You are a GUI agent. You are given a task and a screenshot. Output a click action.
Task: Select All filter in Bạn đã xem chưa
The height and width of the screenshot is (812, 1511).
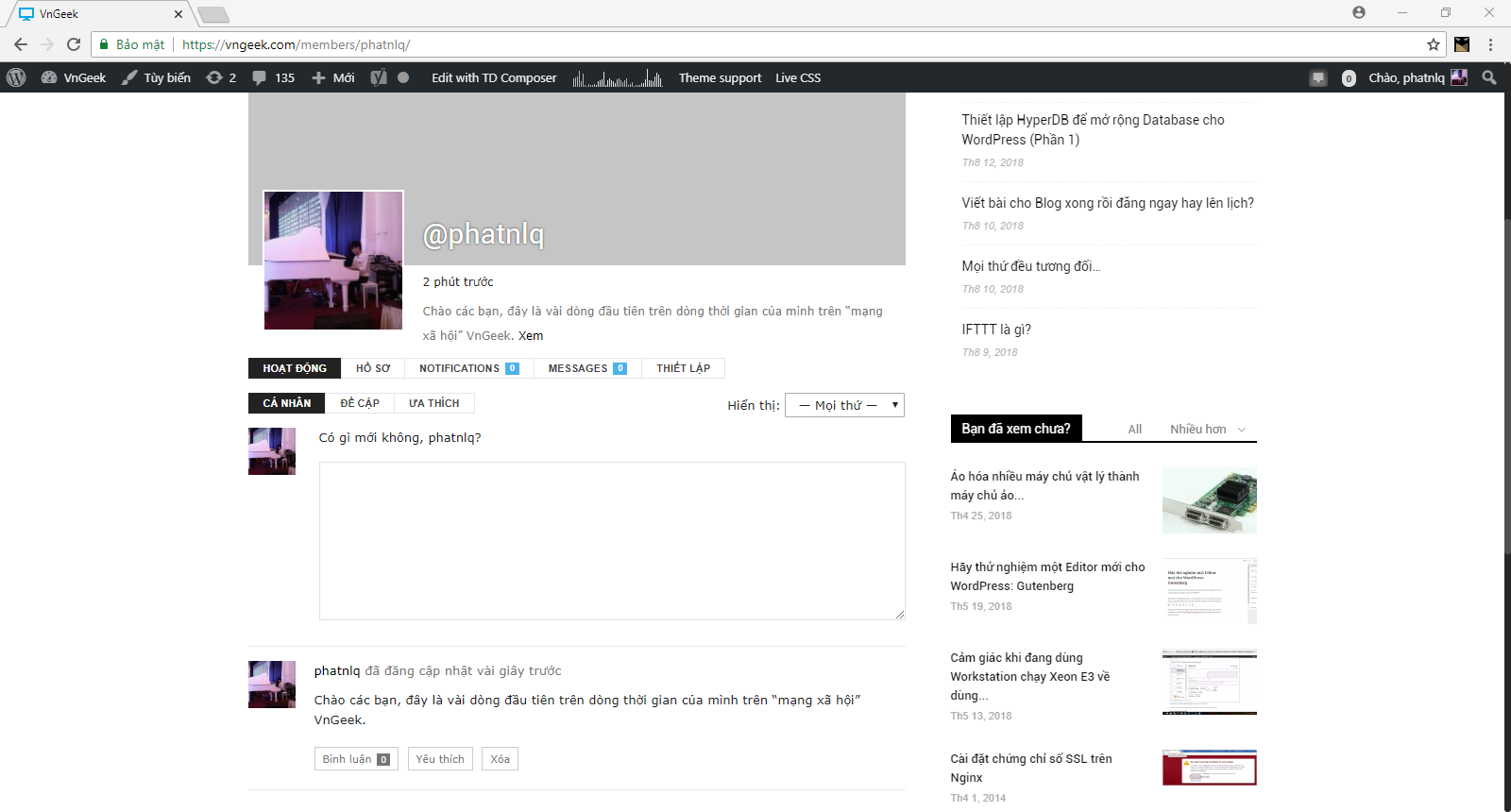pos(1135,429)
